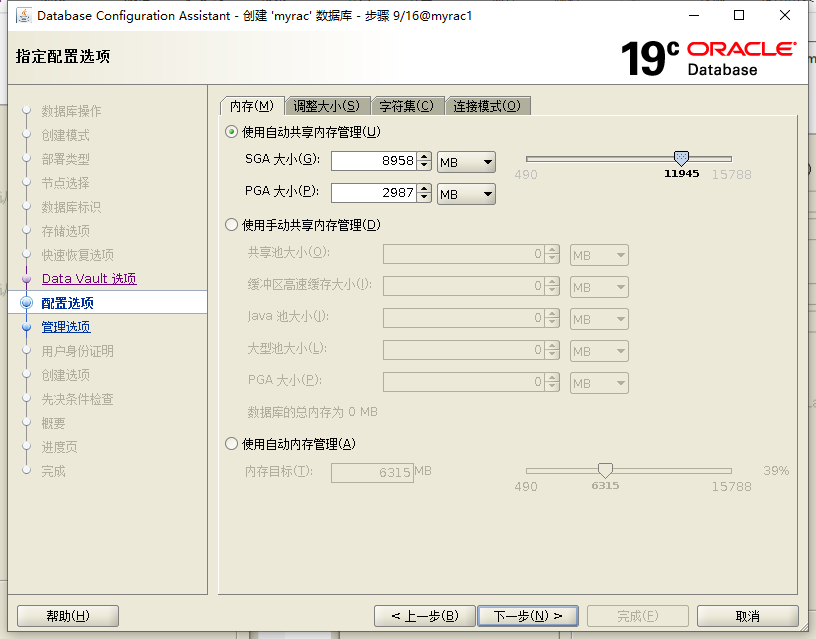Open the 共享池大小 unit MB dropdown
Viewport: 816px width, 639px height.
click(599, 255)
